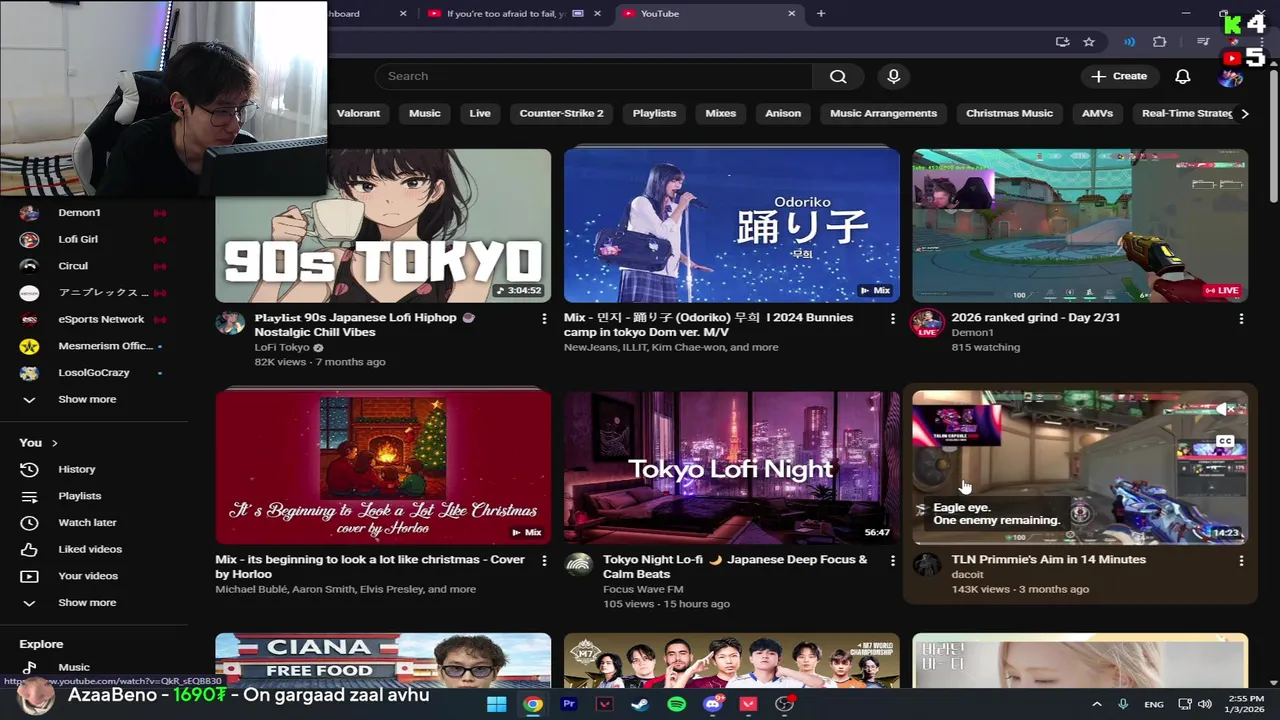Select the Christmas Music filter chip

[x=1009, y=114]
